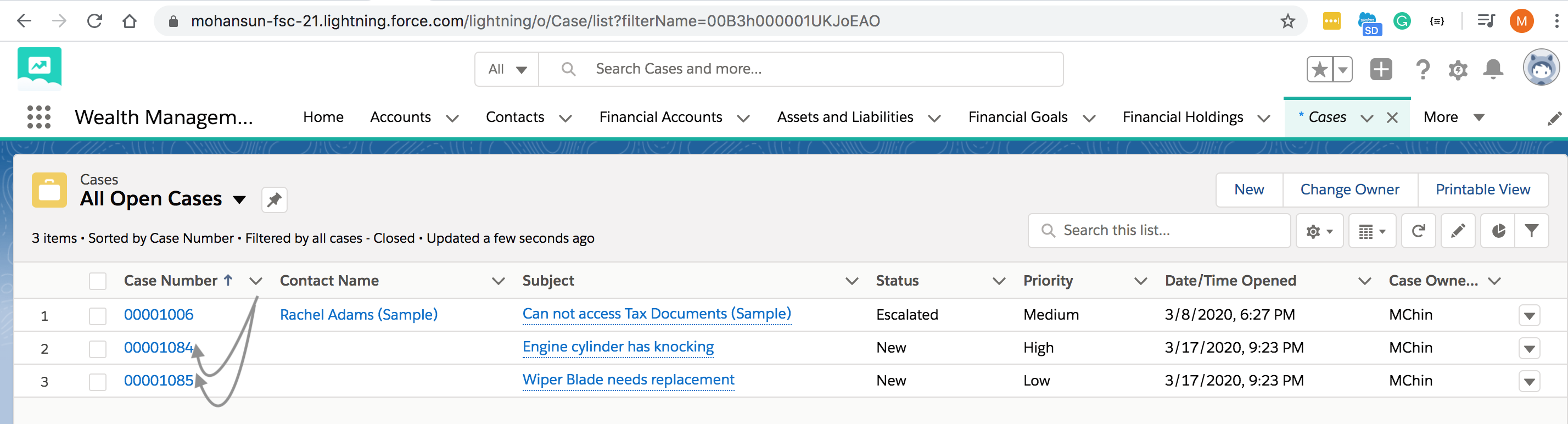1568x424 pixels.
Task: Open row actions for case 00001006
Action: [x=1529, y=316]
